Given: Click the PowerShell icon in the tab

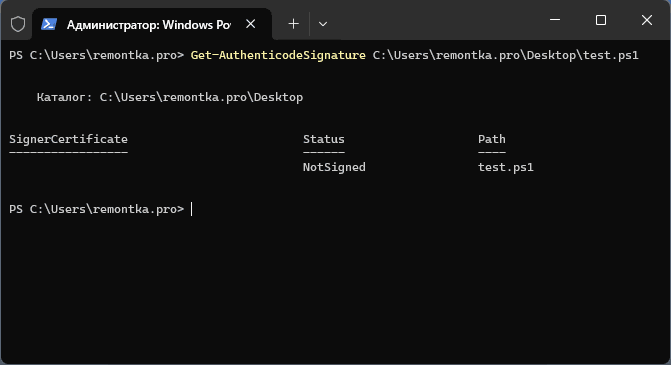Looking at the screenshot, I should point(49,24).
